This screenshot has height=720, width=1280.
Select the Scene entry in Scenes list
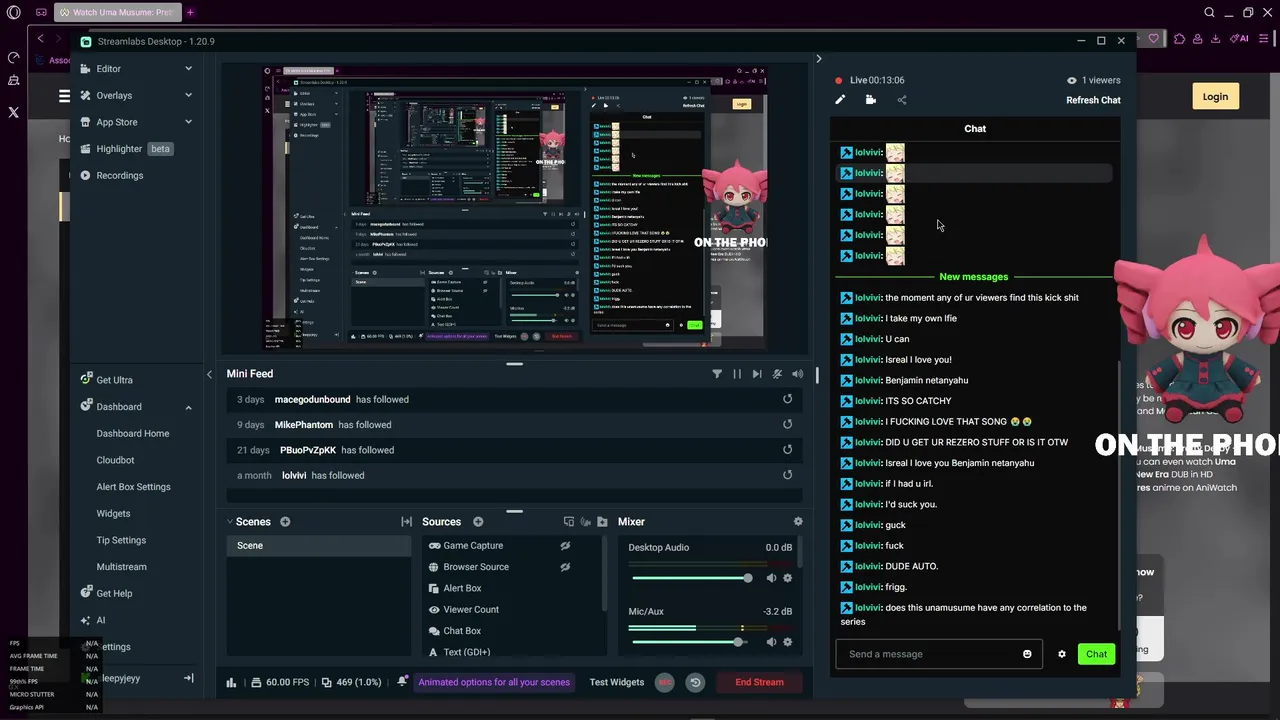pyautogui.click(x=319, y=546)
